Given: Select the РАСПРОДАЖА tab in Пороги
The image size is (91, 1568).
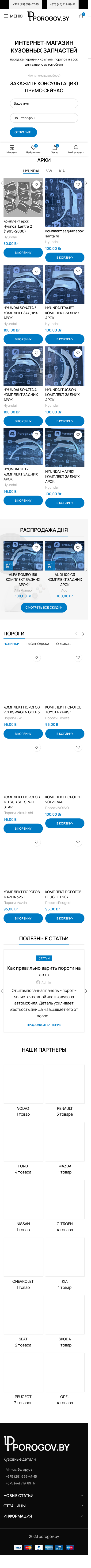Looking at the screenshot, I should click(x=38, y=643).
